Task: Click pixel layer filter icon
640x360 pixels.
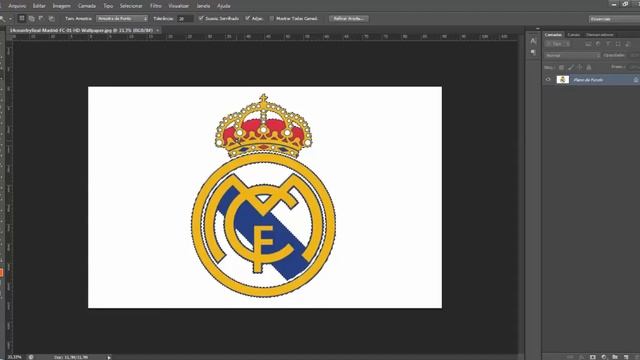Action: (588, 44)
